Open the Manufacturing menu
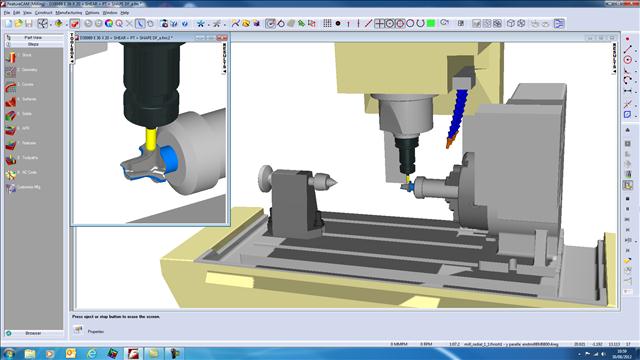Viewport: 640px width, 360px height. [69, 13]
